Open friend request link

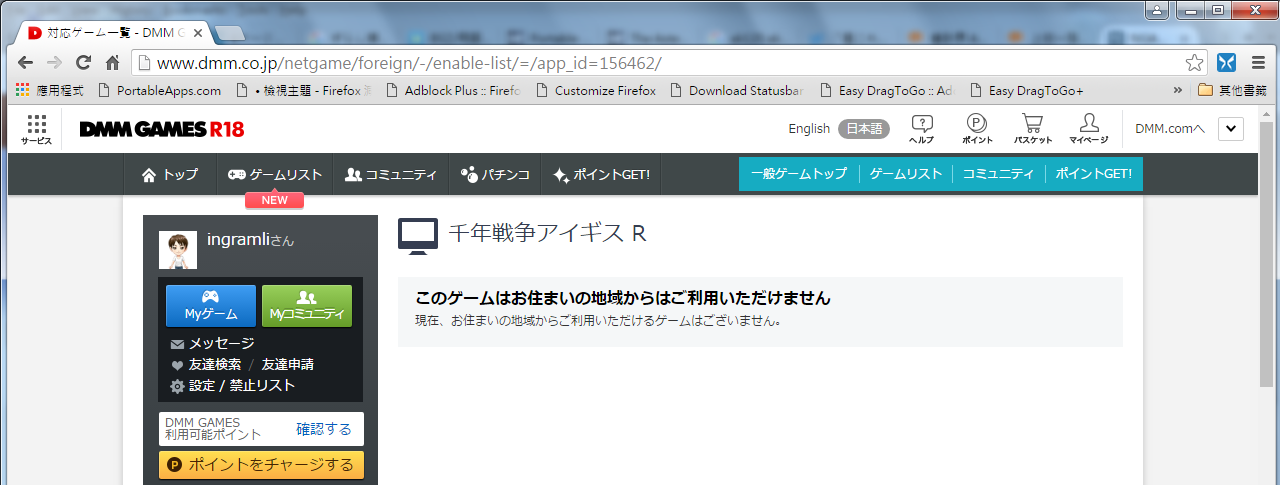288,364
